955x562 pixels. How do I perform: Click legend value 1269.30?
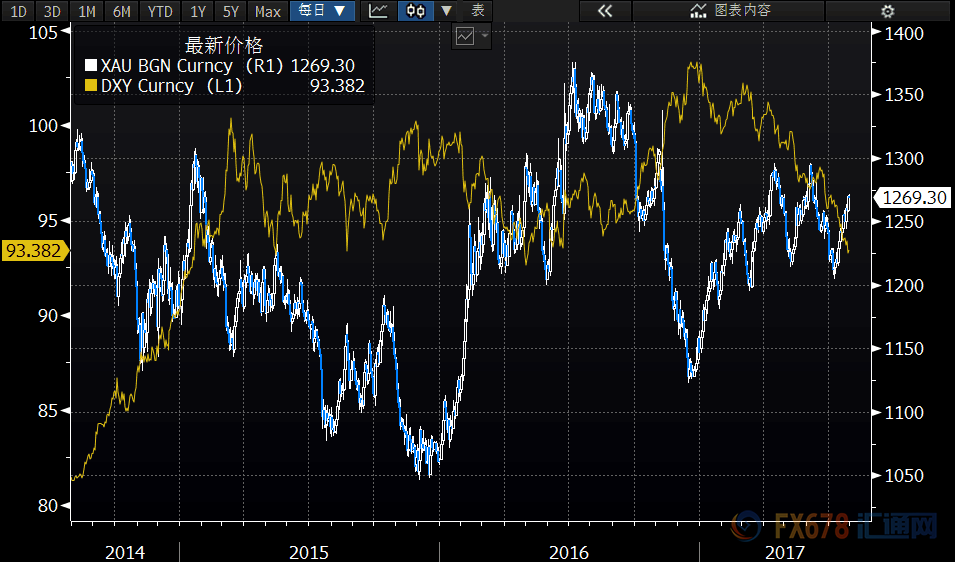pos(322,66)
